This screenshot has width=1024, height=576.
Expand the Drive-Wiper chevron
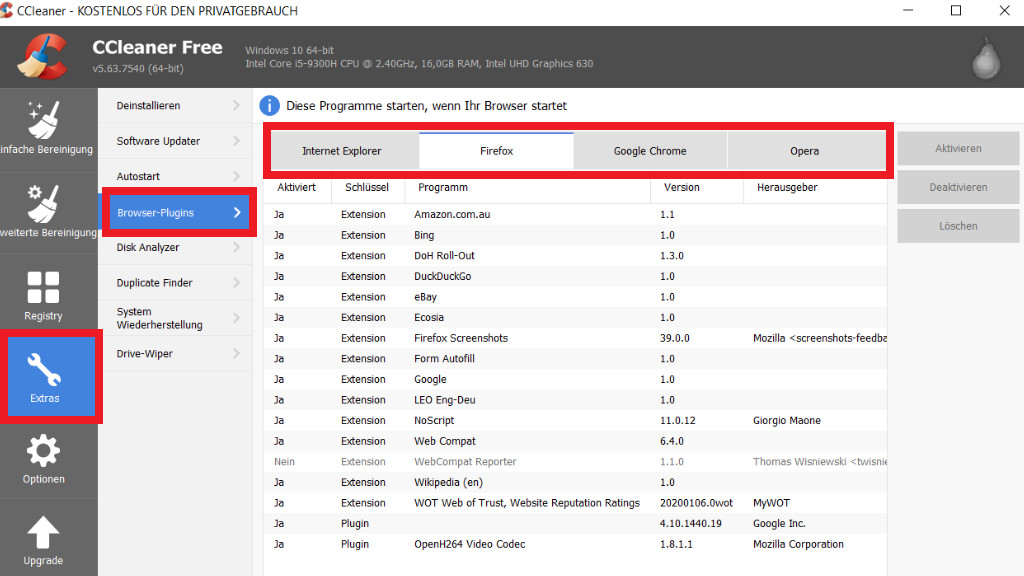237,353
